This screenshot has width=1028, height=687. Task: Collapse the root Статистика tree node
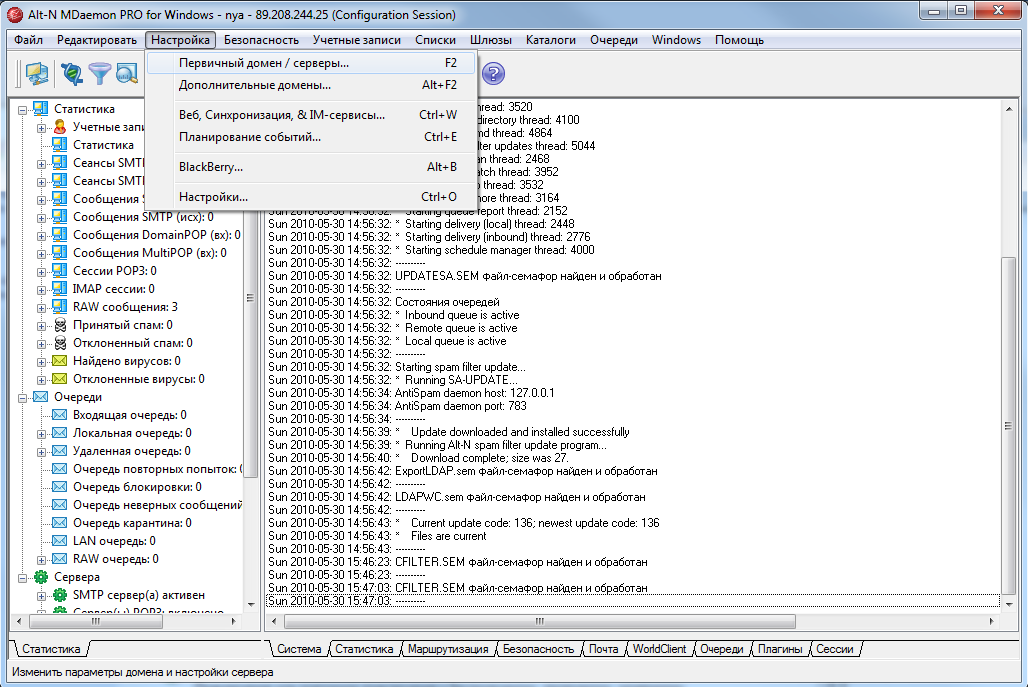pos(22,110)
